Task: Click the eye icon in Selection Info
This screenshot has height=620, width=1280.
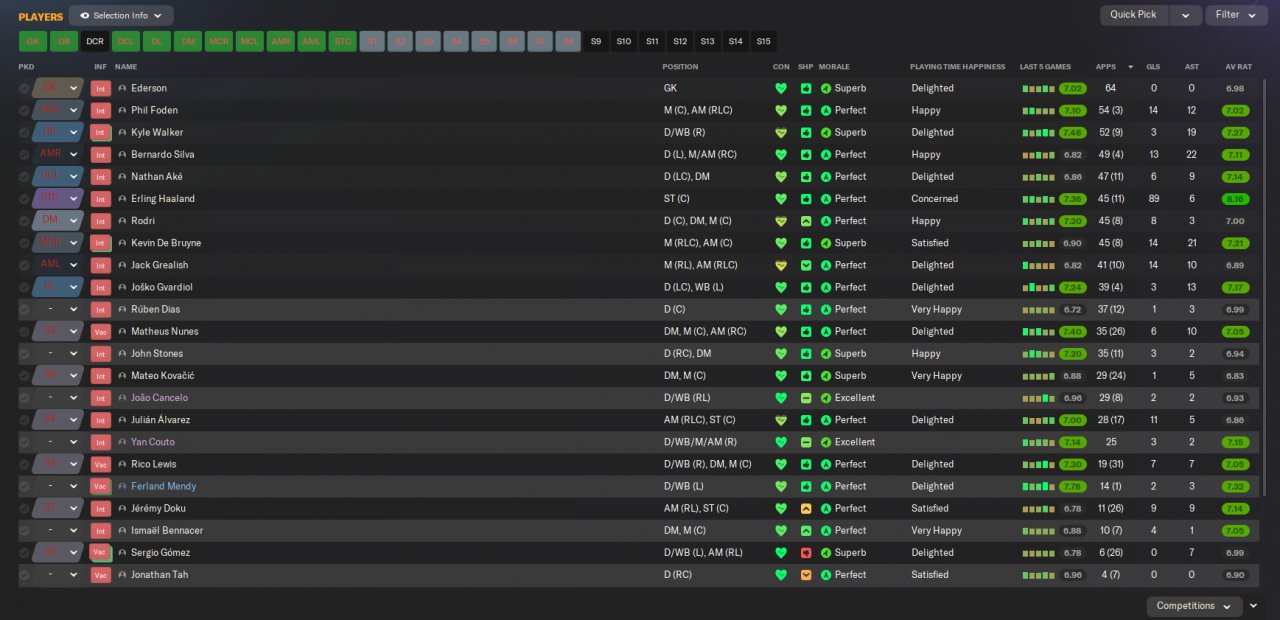Action: click(84, 16)
